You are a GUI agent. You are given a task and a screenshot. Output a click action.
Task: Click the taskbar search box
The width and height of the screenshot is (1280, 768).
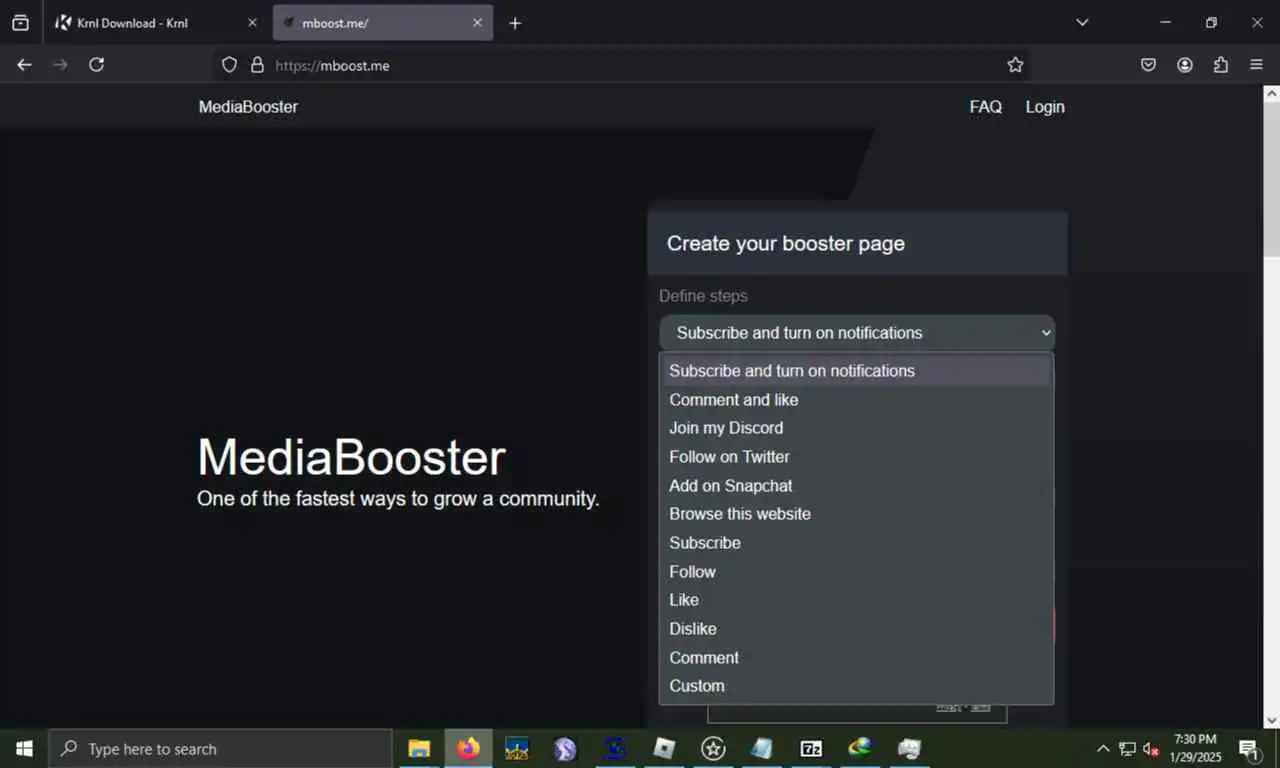point(220,749)
